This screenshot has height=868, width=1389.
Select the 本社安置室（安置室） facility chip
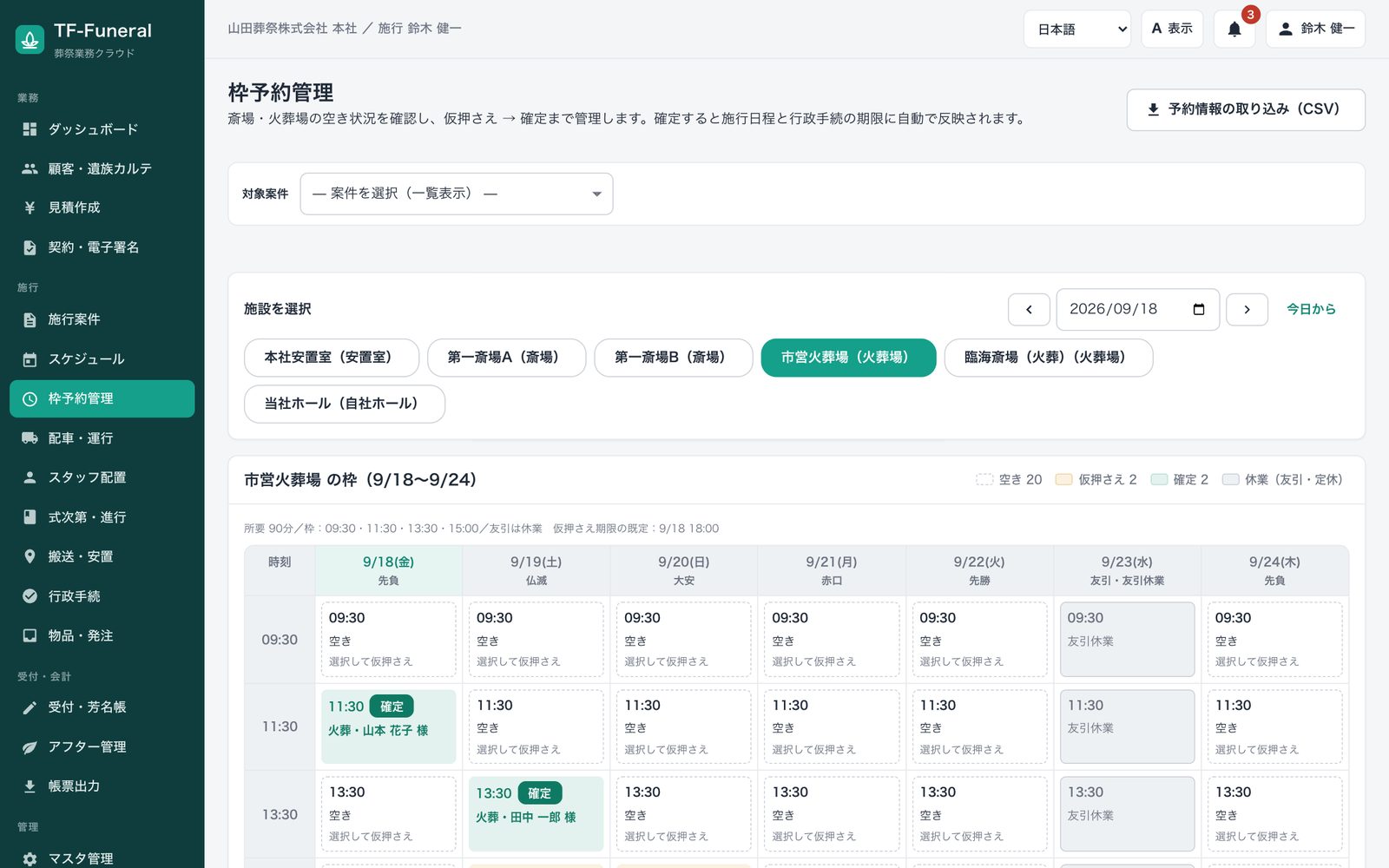[332, 358]
